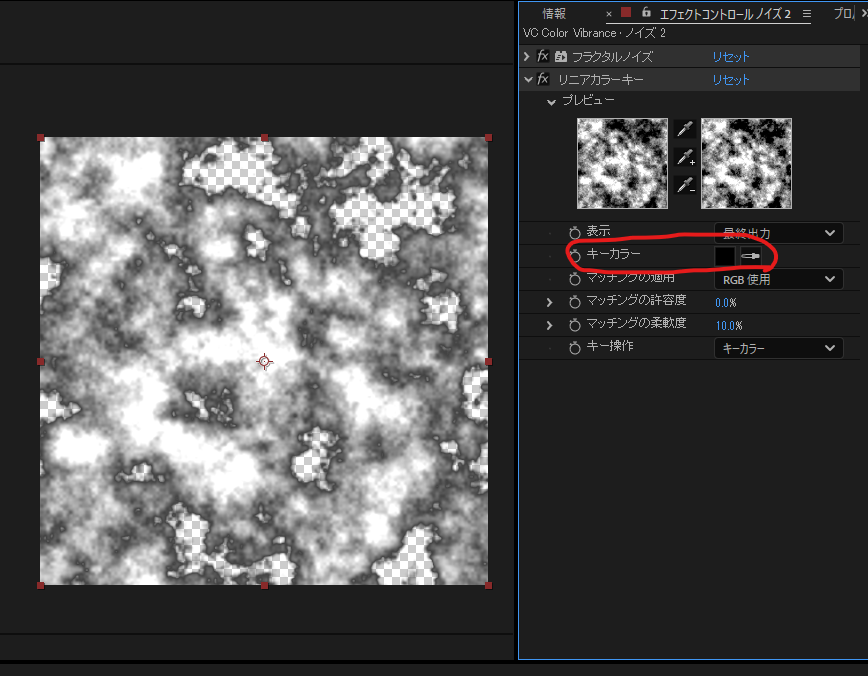
Task: Toggle stopwatch for マッチングの許容度
Action: (575, 302)
